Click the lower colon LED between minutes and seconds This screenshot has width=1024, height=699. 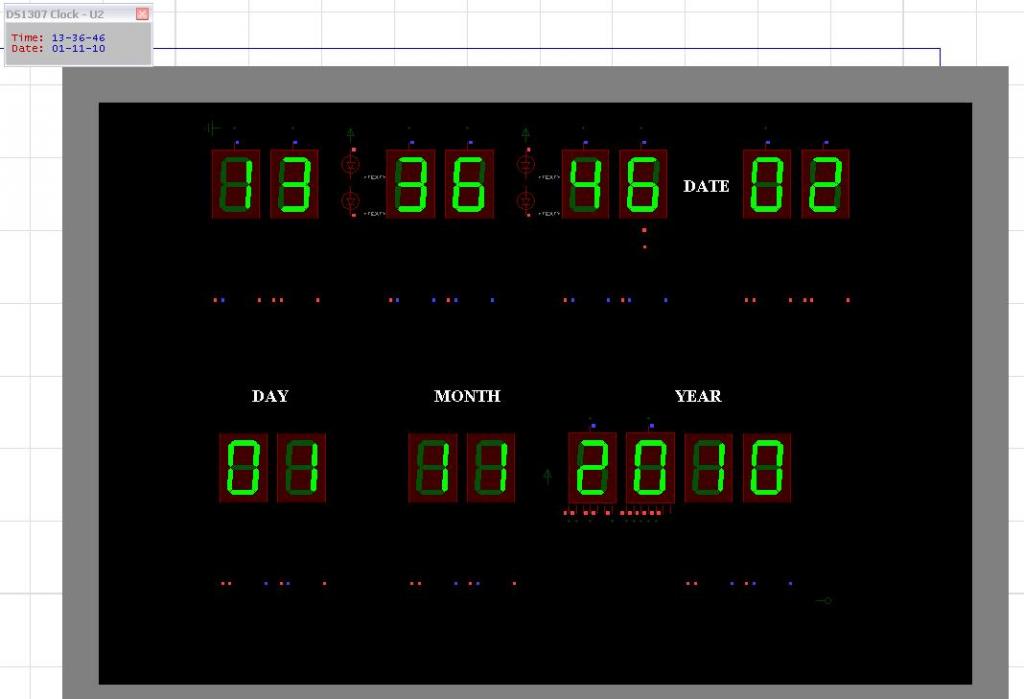[526, 201]
